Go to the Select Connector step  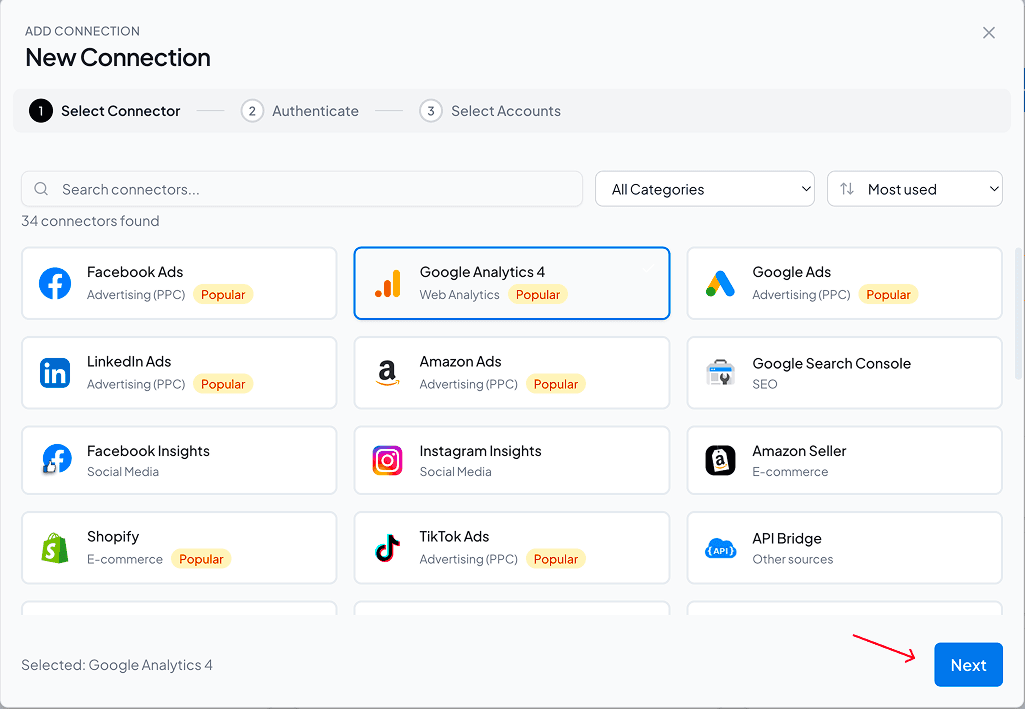click(105, 111)
